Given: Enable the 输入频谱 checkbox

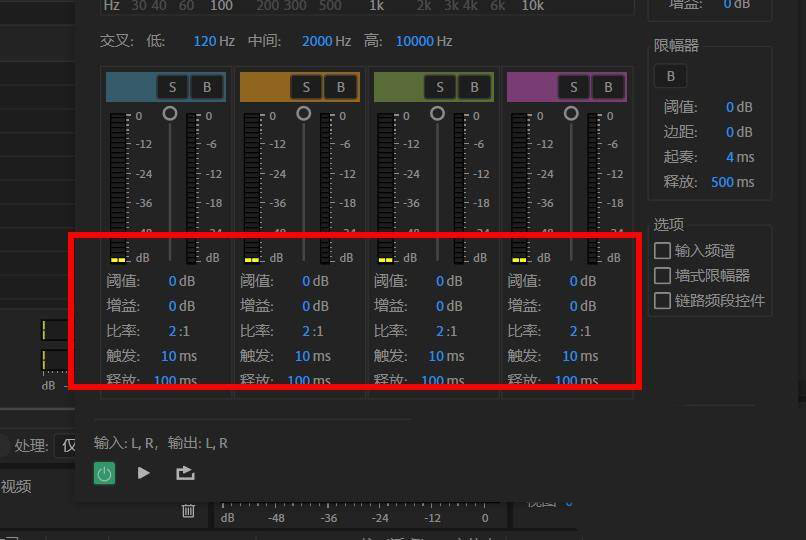Looking at the screenshot, I should click(x=662, y=251).
